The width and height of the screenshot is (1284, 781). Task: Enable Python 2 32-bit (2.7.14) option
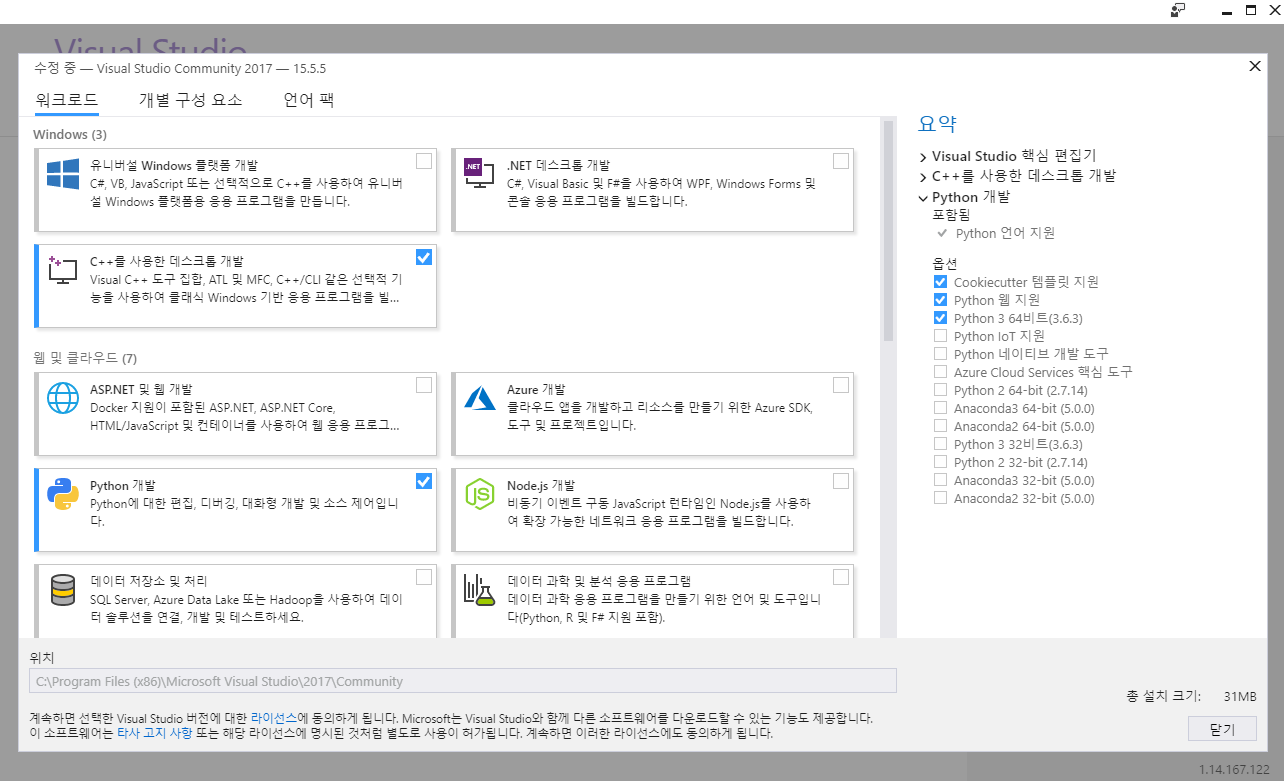(x=940, y=462)
